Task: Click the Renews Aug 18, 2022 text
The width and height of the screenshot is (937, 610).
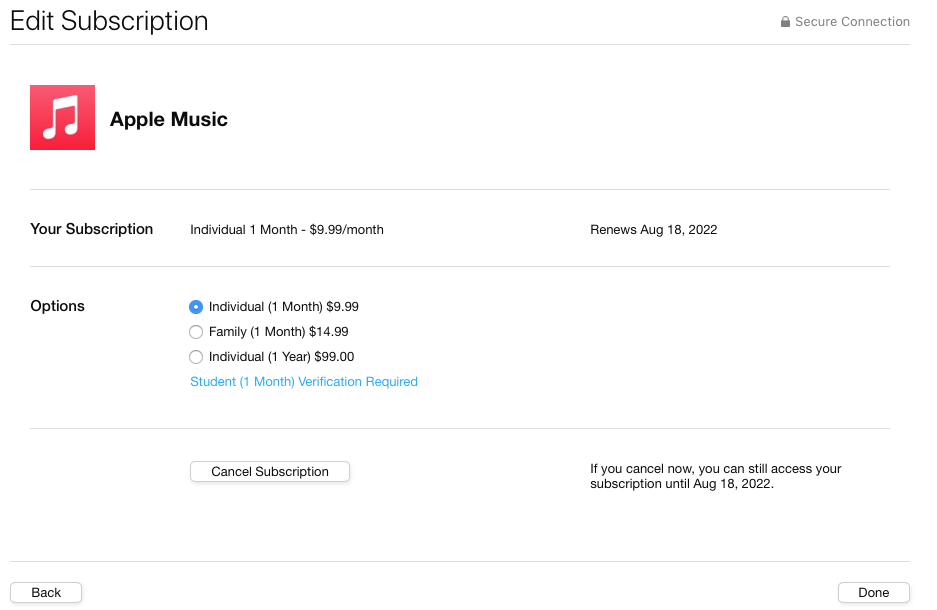Action: click(654, 230)
